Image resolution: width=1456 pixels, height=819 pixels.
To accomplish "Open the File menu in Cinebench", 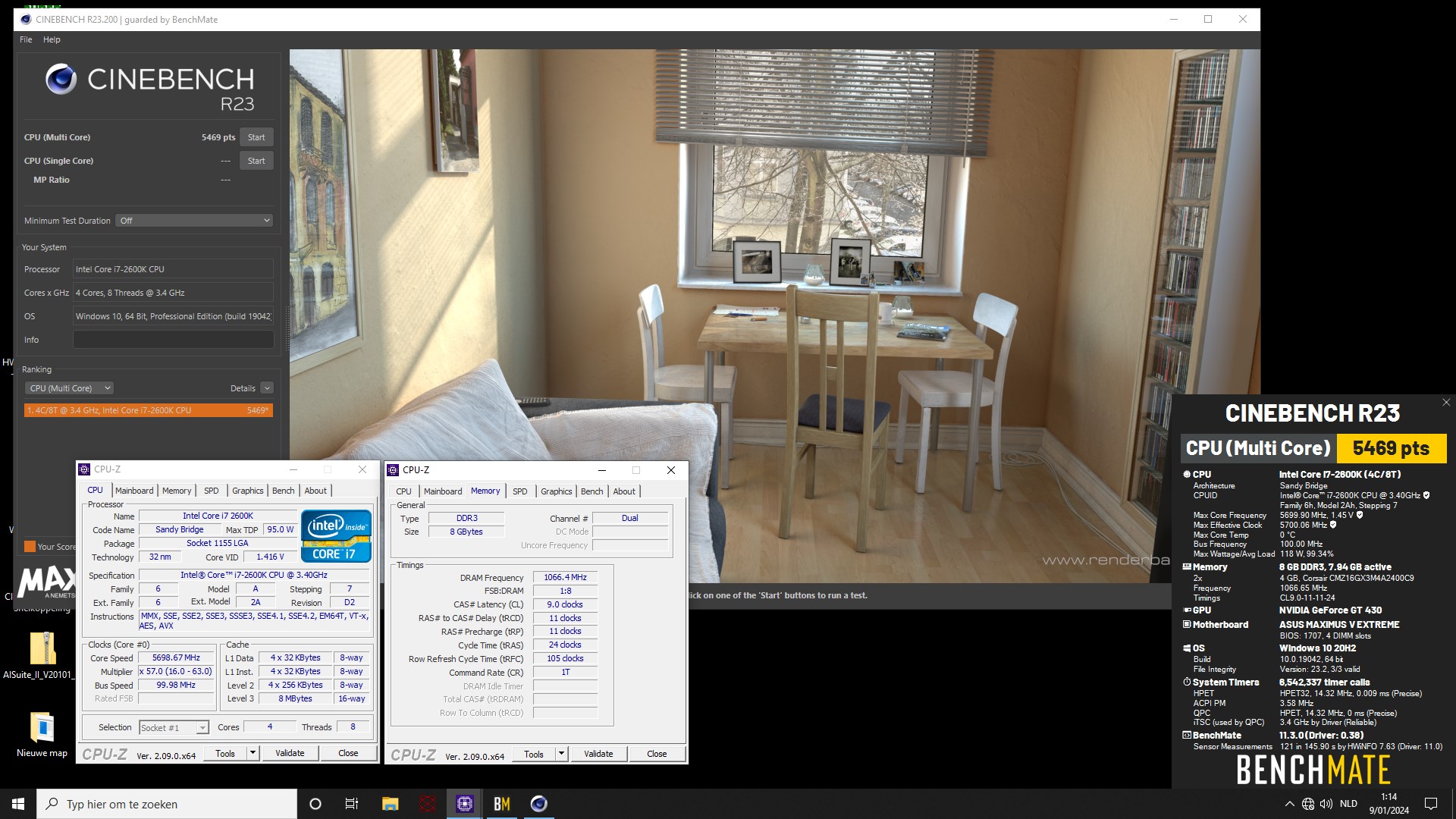I will tap(26, 39).
